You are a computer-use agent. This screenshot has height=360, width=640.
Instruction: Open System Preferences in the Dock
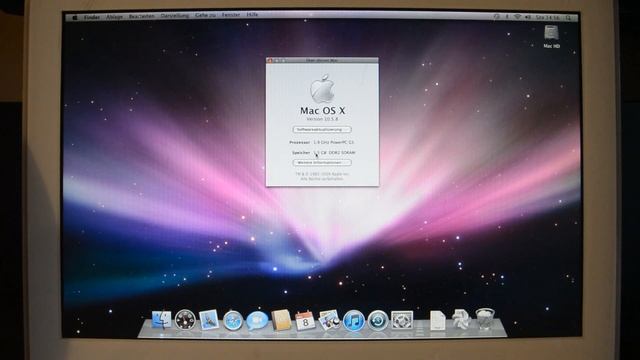402,320
